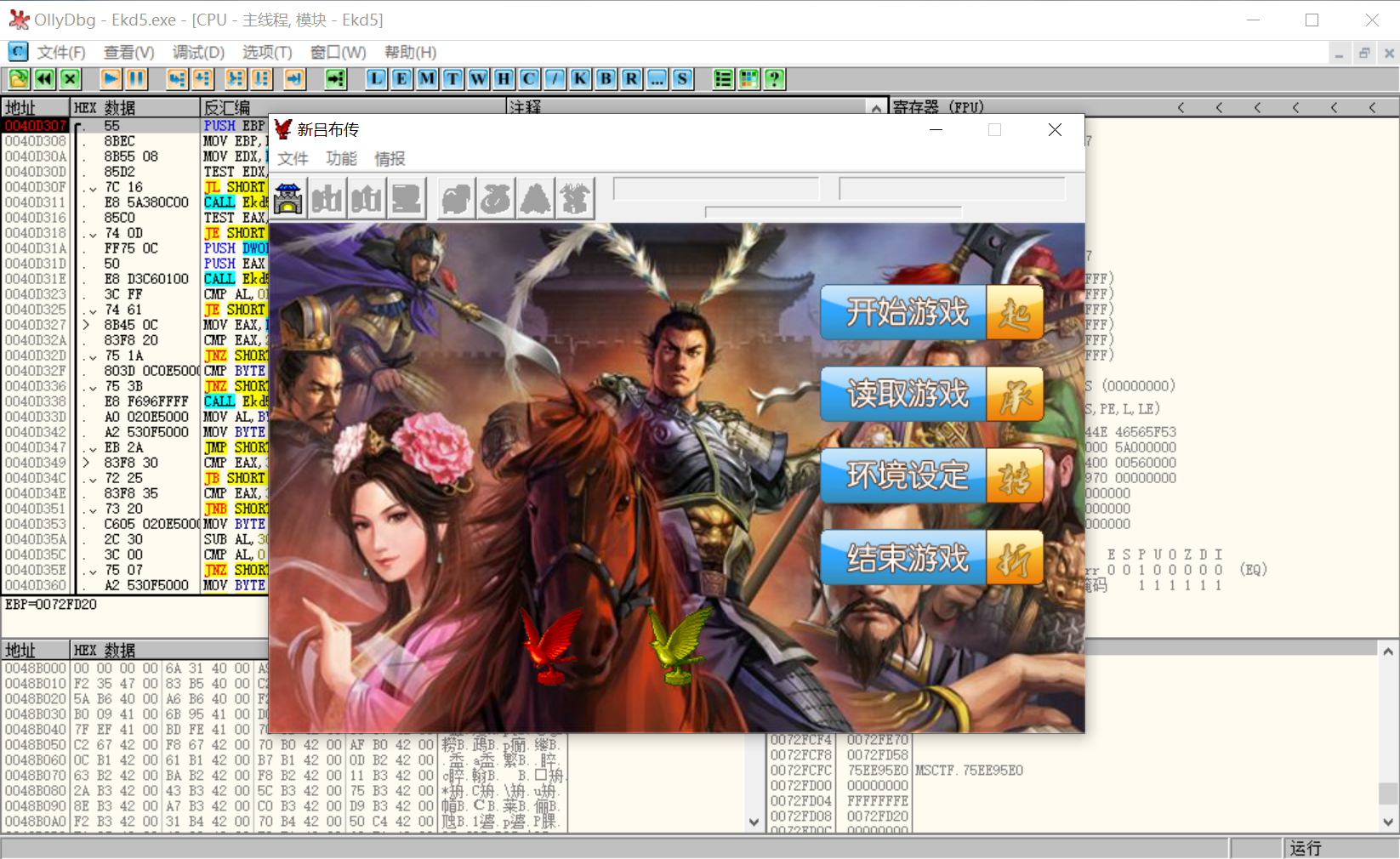The width and height of the screenshot is (1400, 859).
Task: Open OllyDbg 文件(F) menu
Action: [61, 53]
